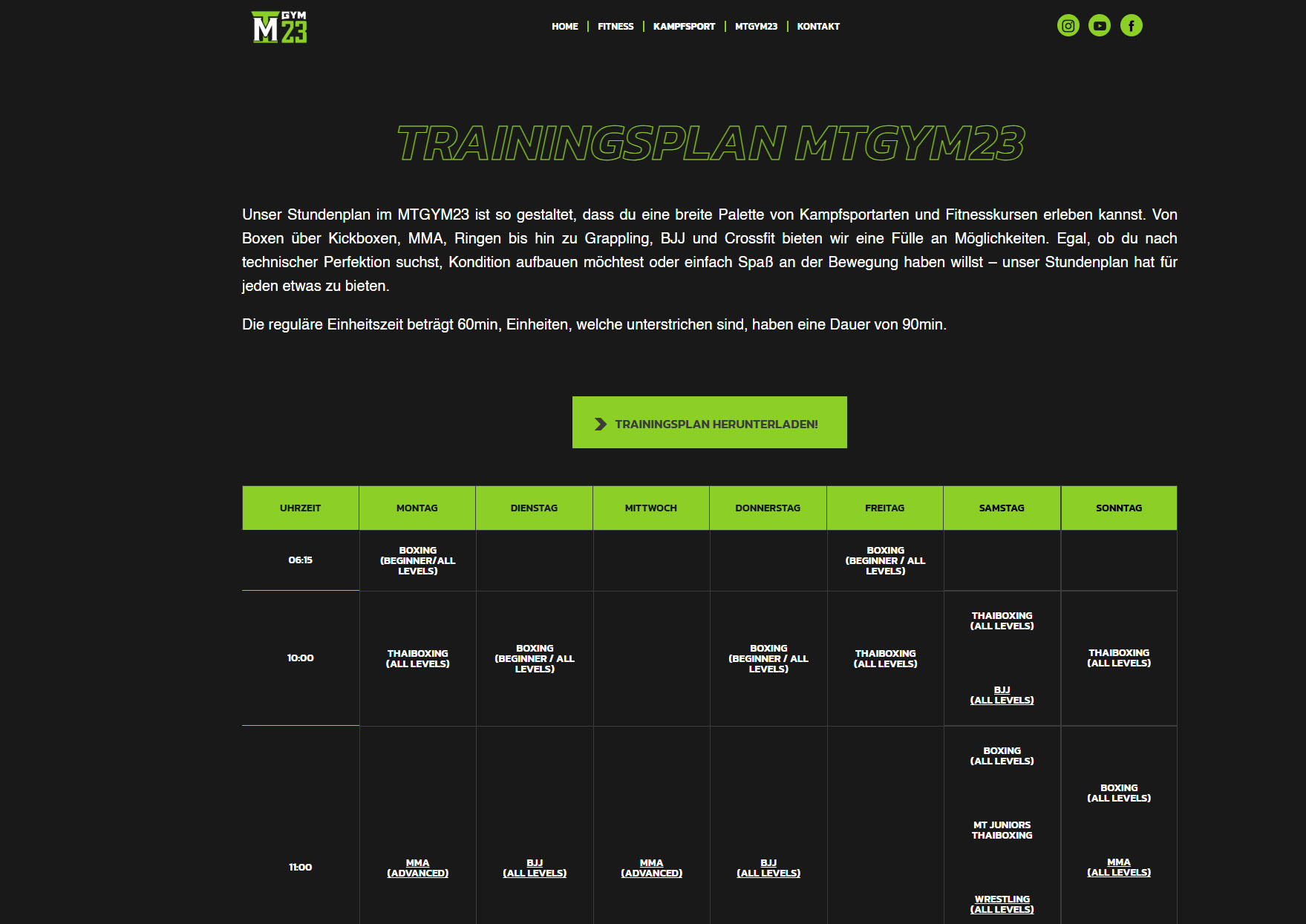Click the Montag column header
1306x924 pixels.
click(x=417, y=508)
